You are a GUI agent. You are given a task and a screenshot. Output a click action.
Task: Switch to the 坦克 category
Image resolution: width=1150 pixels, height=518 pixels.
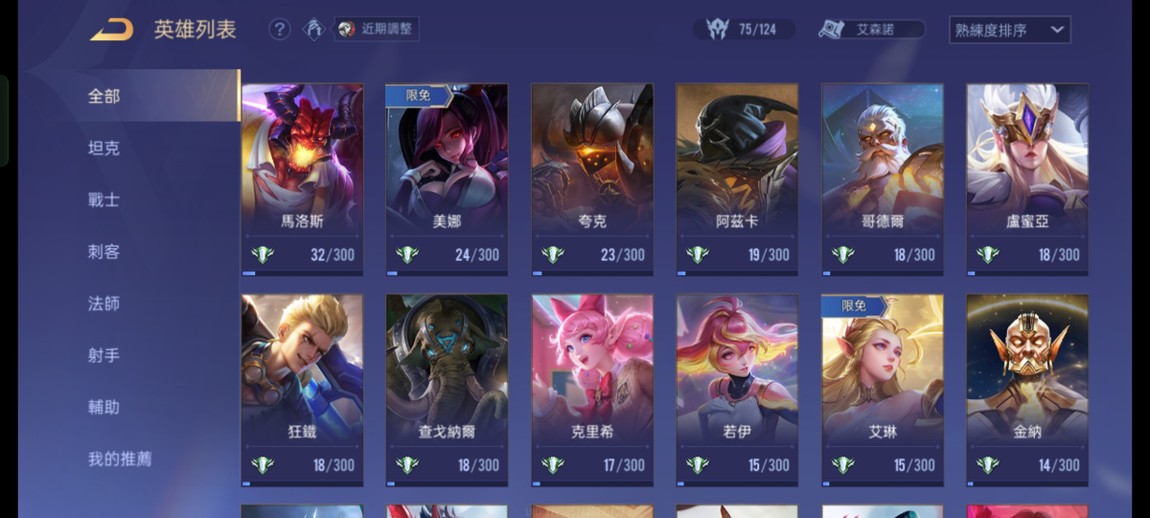pos(104,148)
